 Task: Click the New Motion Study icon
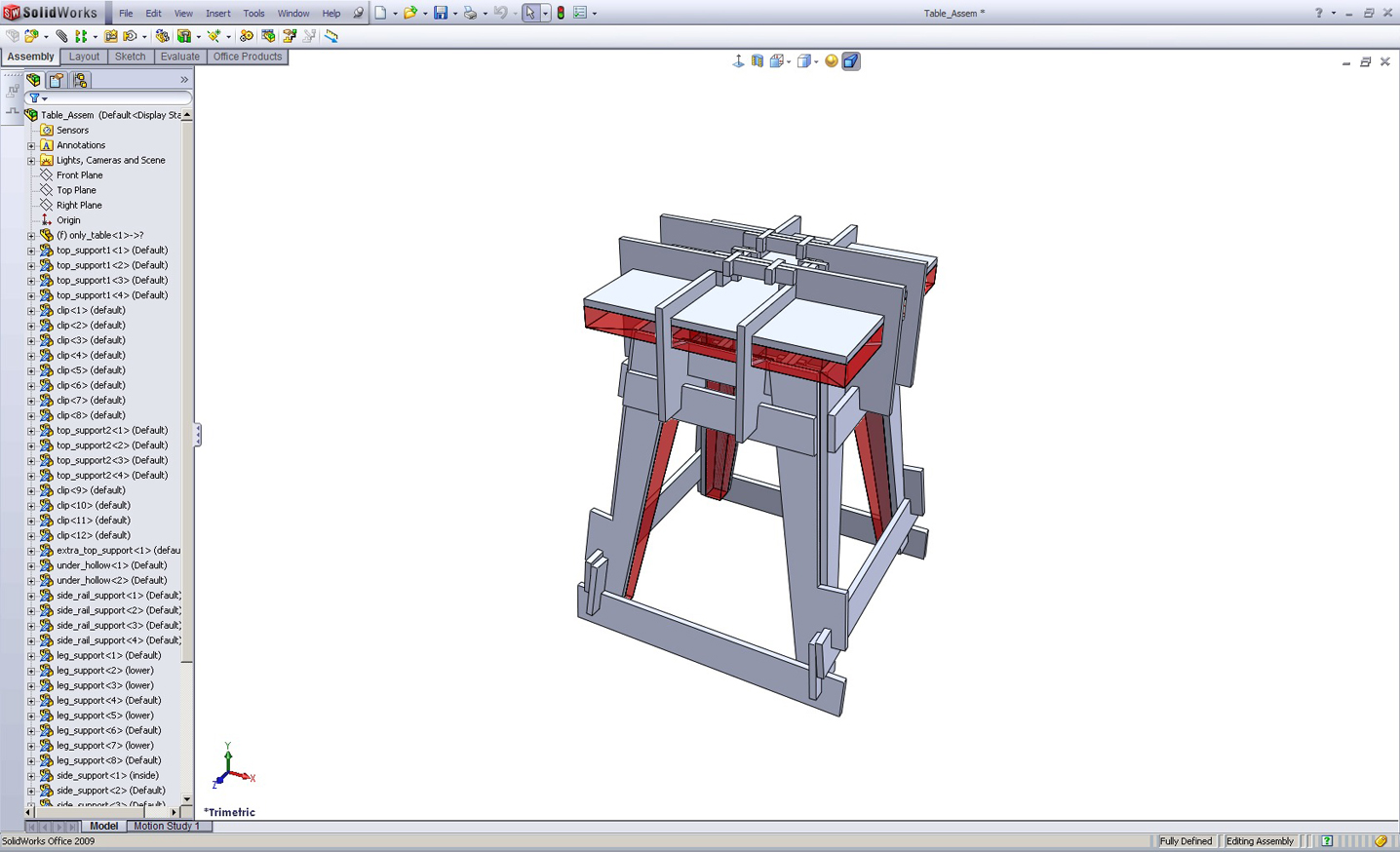246,36
